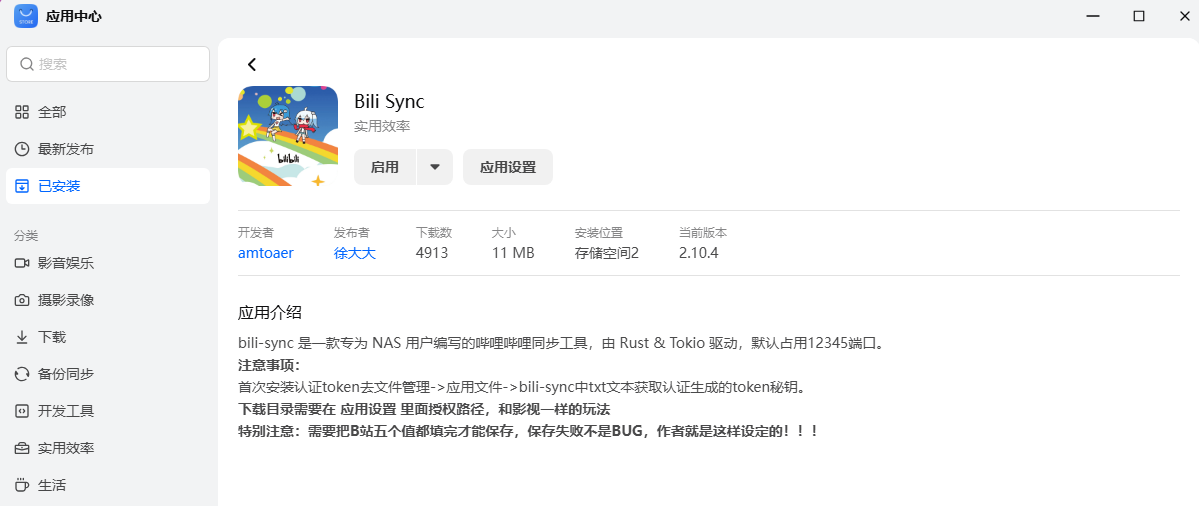Screen dimensions: 1199x506
Task: Click the Bili Sync app title
Action: (389, 102)
